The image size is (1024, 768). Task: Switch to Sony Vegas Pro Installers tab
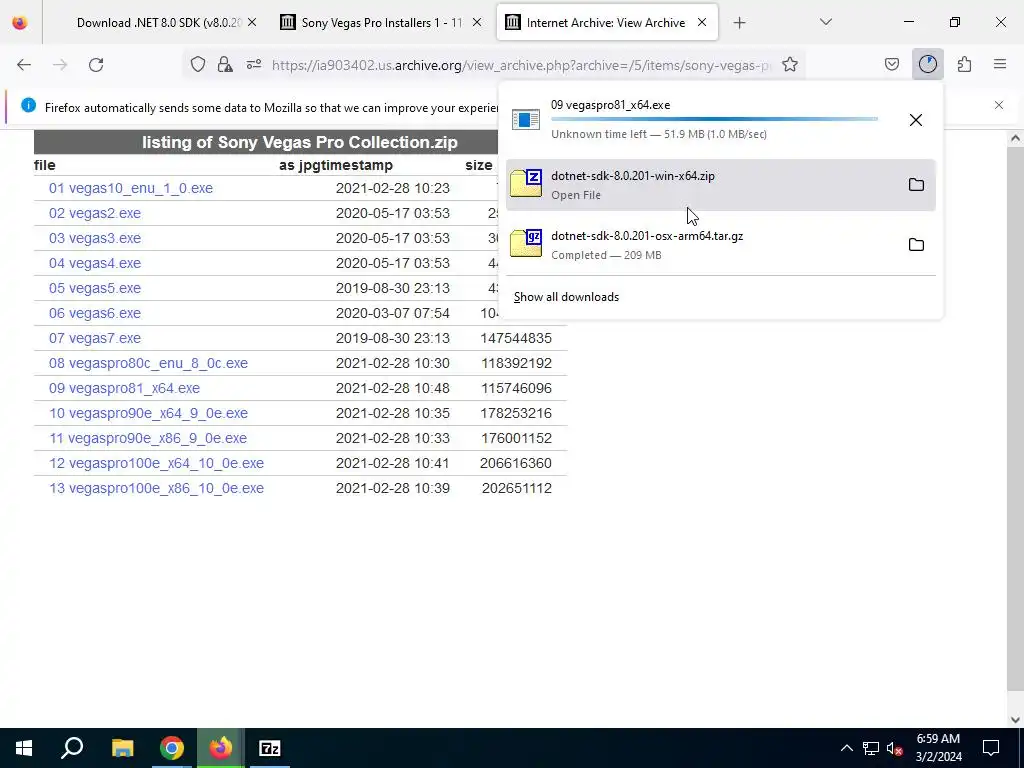[x=381, y=23]
